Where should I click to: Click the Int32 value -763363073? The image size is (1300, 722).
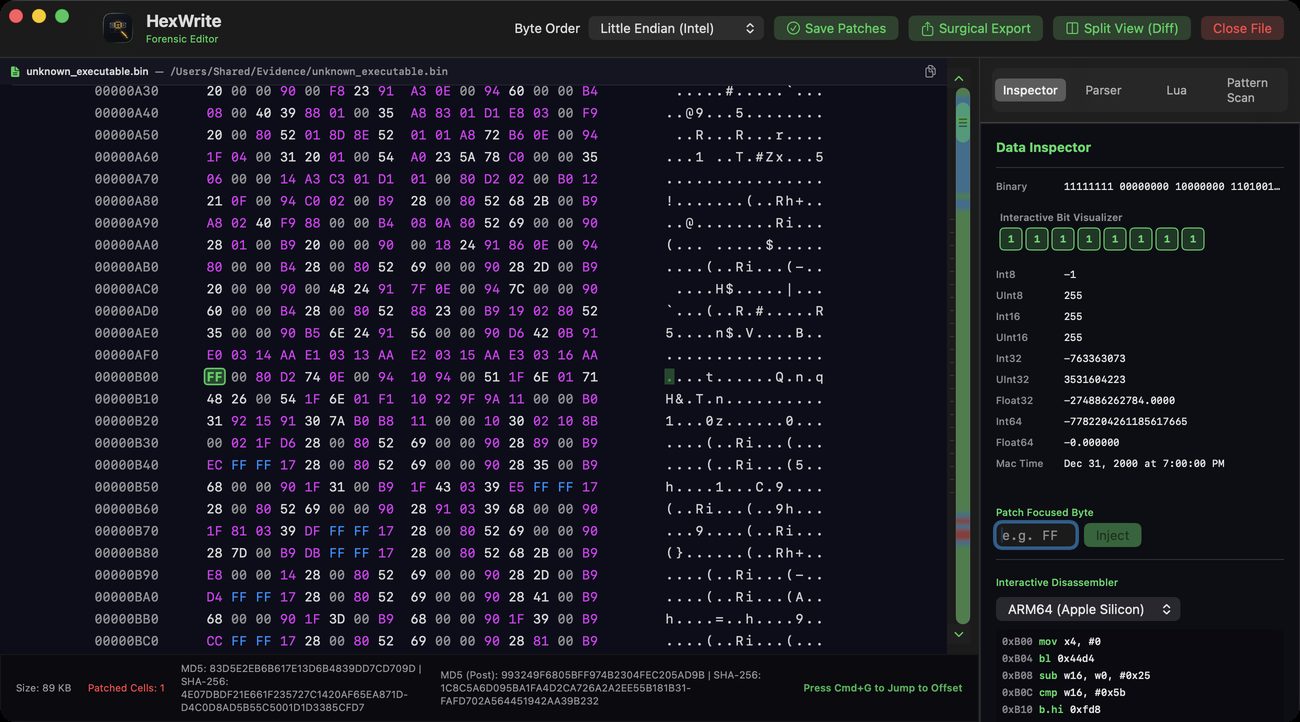coord(1094,358)
